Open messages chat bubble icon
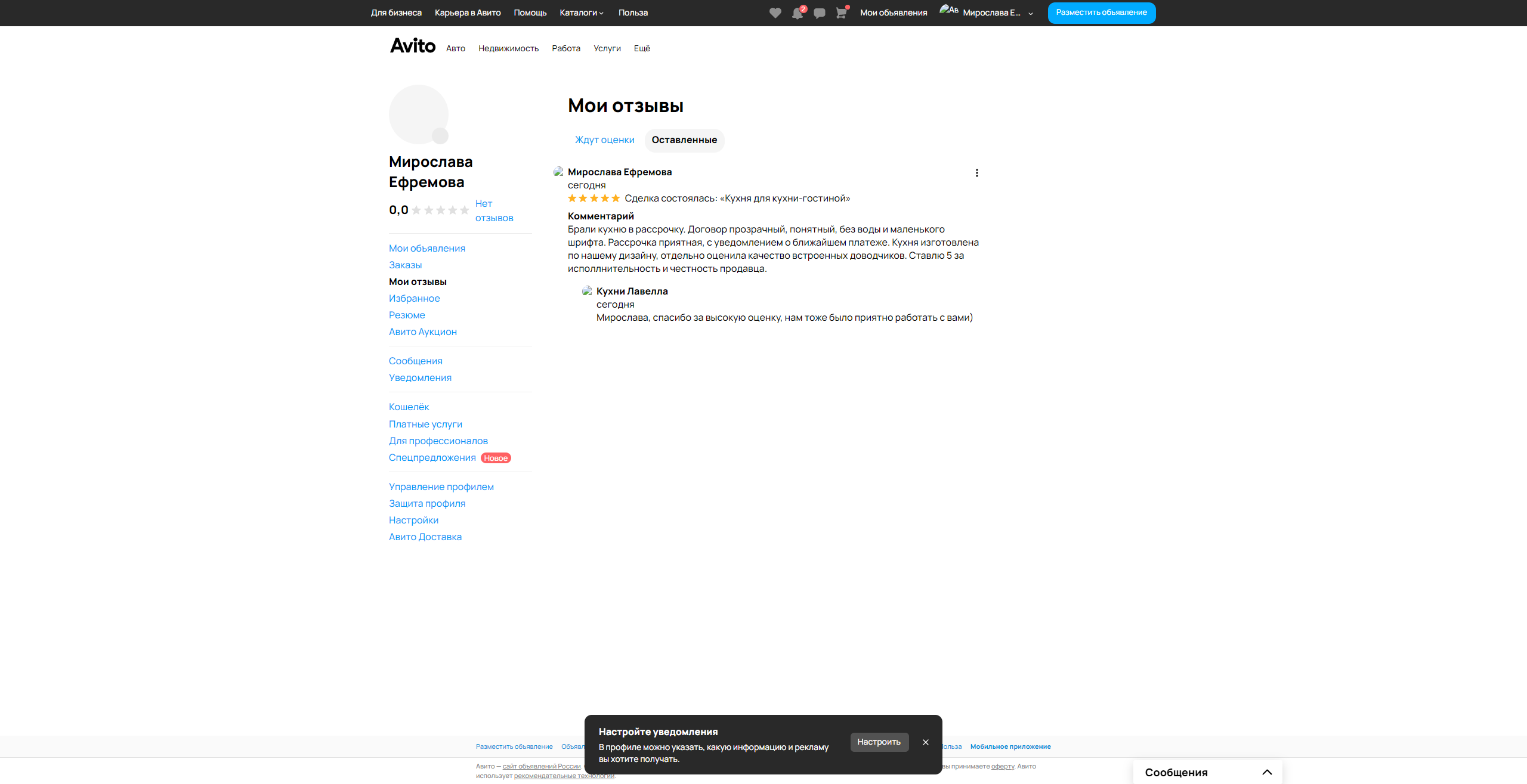 pos(819,13)
